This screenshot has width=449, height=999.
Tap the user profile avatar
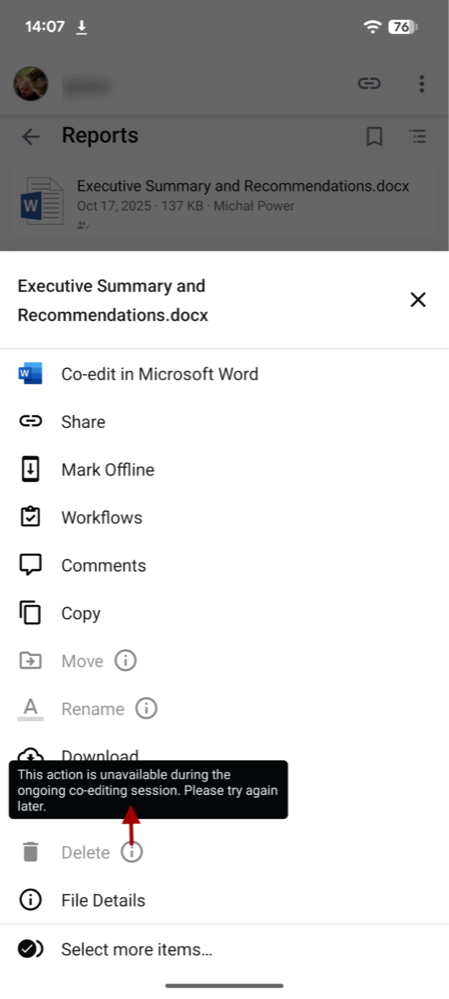pyautogui.click(x=31, y=83)
